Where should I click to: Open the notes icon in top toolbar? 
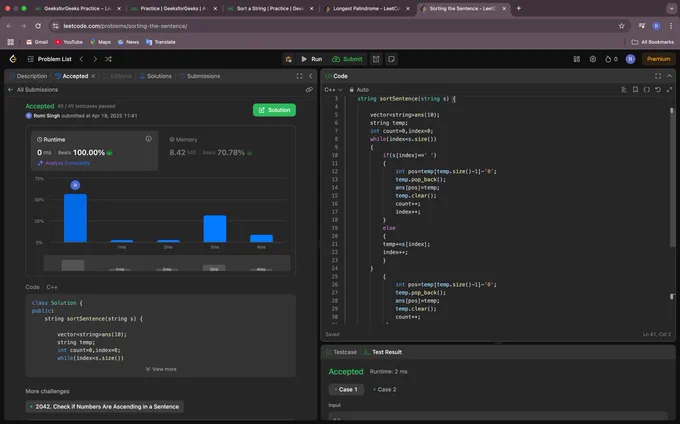click(391, 59)
